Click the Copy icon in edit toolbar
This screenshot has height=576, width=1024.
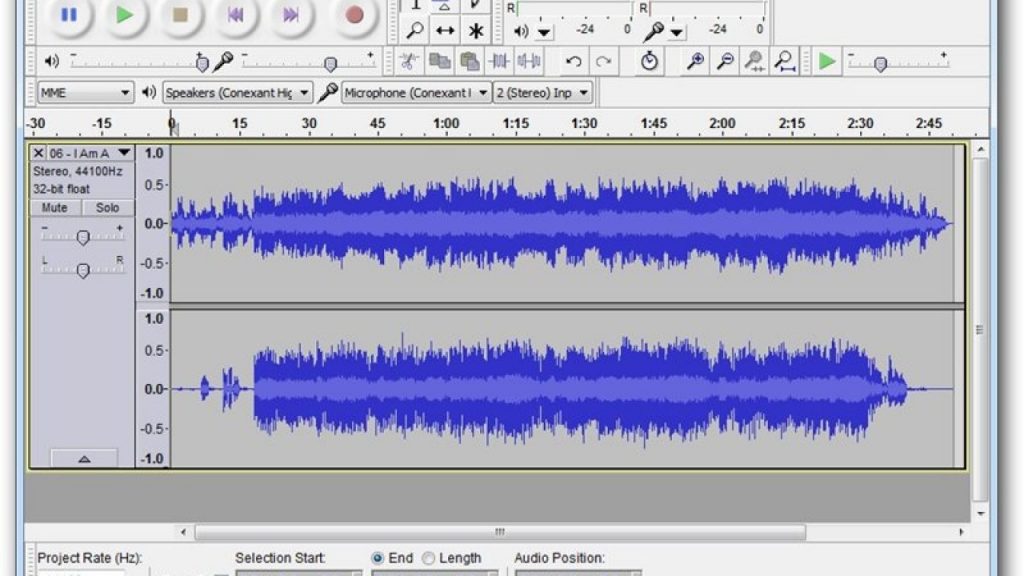coord(440,61)
